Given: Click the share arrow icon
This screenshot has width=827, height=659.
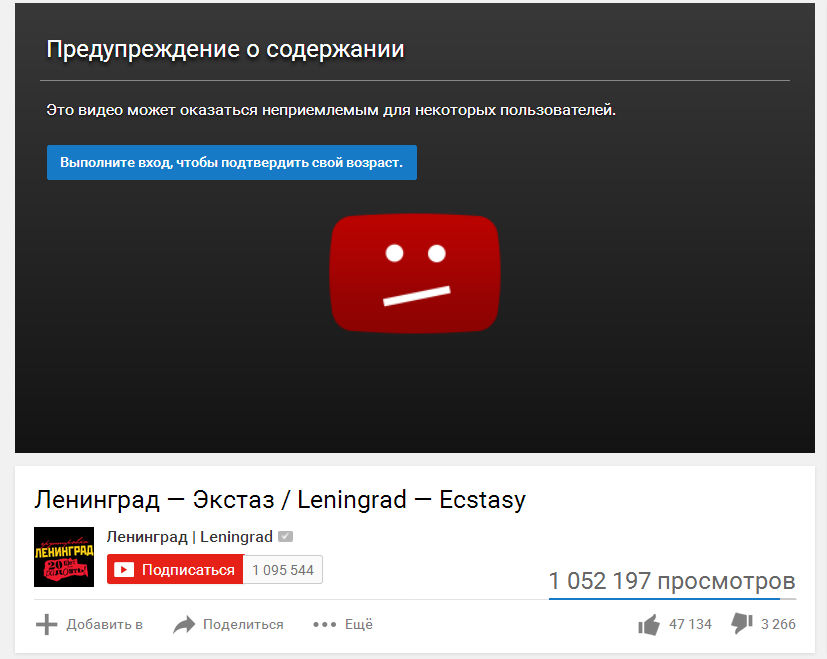Looking at the screenshot, I should pos(184,625).
